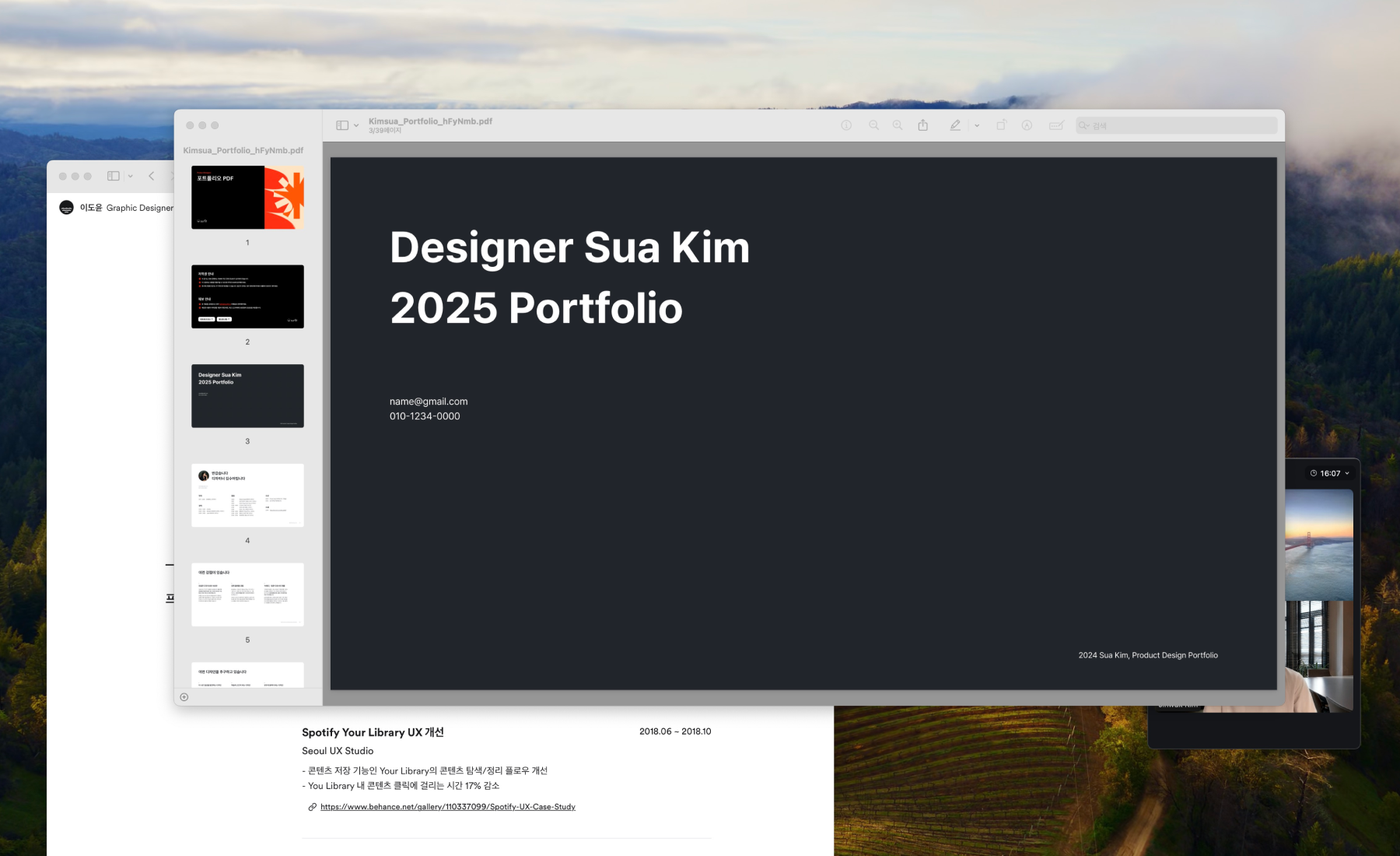Open the 16:07 timer dropdown in the video window
1400x856 pixels.
tap(1330, 473)
